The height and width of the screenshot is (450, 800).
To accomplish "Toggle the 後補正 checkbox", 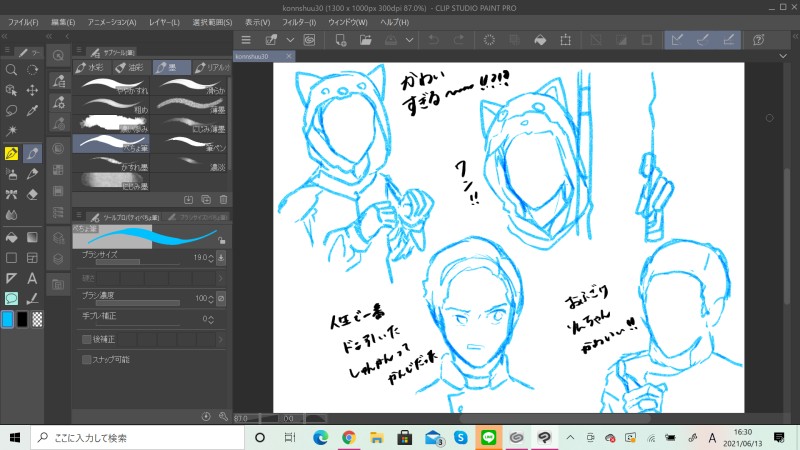I will coord(87,339).
